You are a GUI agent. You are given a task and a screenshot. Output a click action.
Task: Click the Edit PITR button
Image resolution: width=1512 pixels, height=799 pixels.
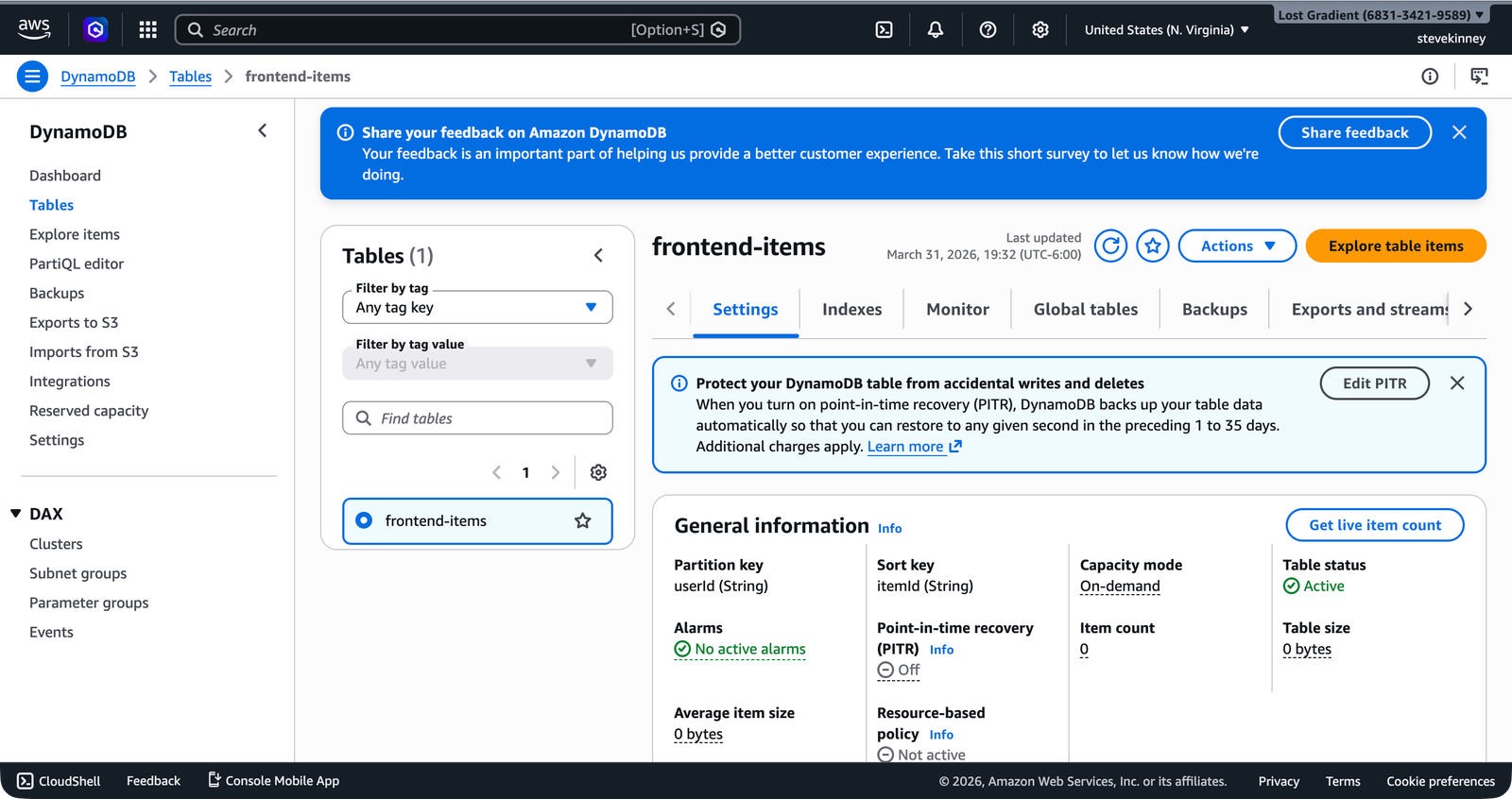[1374, 382]
